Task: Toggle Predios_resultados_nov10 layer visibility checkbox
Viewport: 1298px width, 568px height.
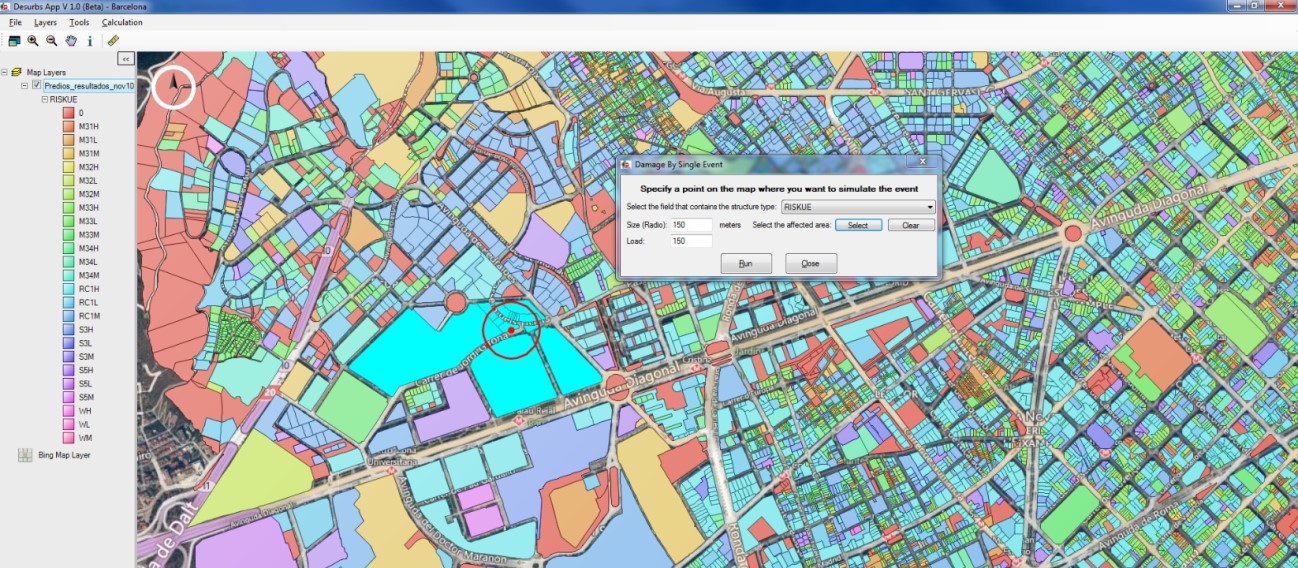Action: pyautogui.click(x=37, y=86)
